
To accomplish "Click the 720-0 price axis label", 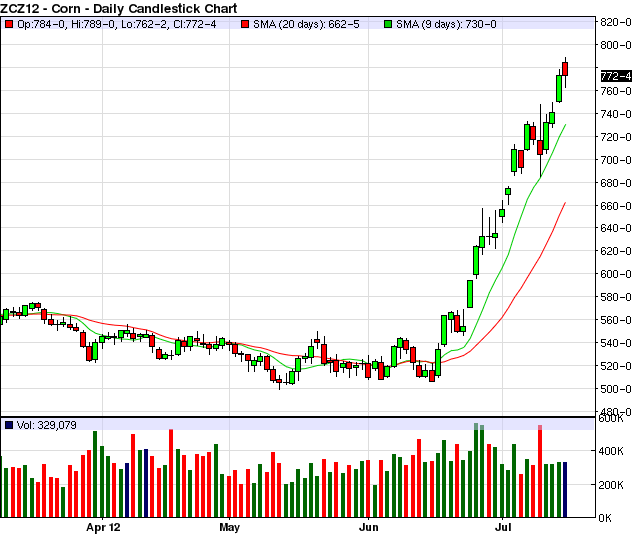I will [x=616, y=137].
